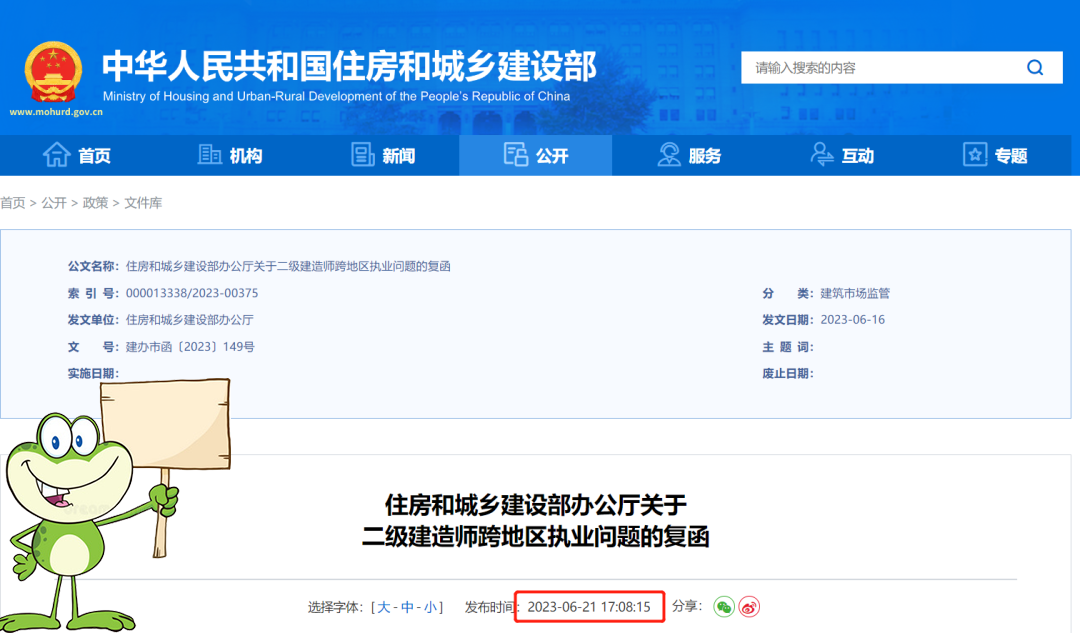
Task: Open the 专题 navigation tab
Action: tap(995, 155)
